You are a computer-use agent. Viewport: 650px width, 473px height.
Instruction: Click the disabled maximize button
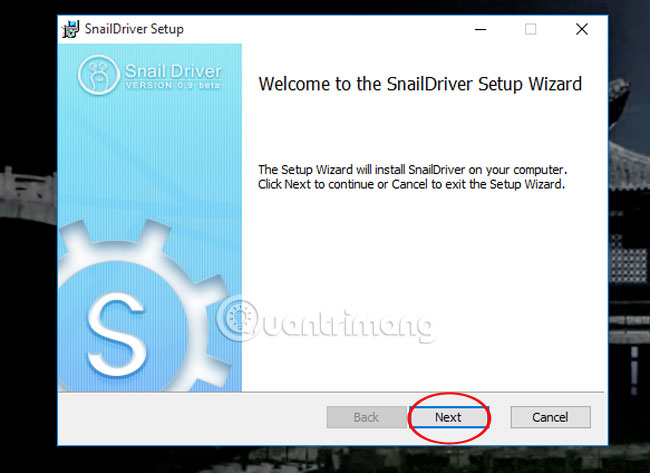(531, 29)
